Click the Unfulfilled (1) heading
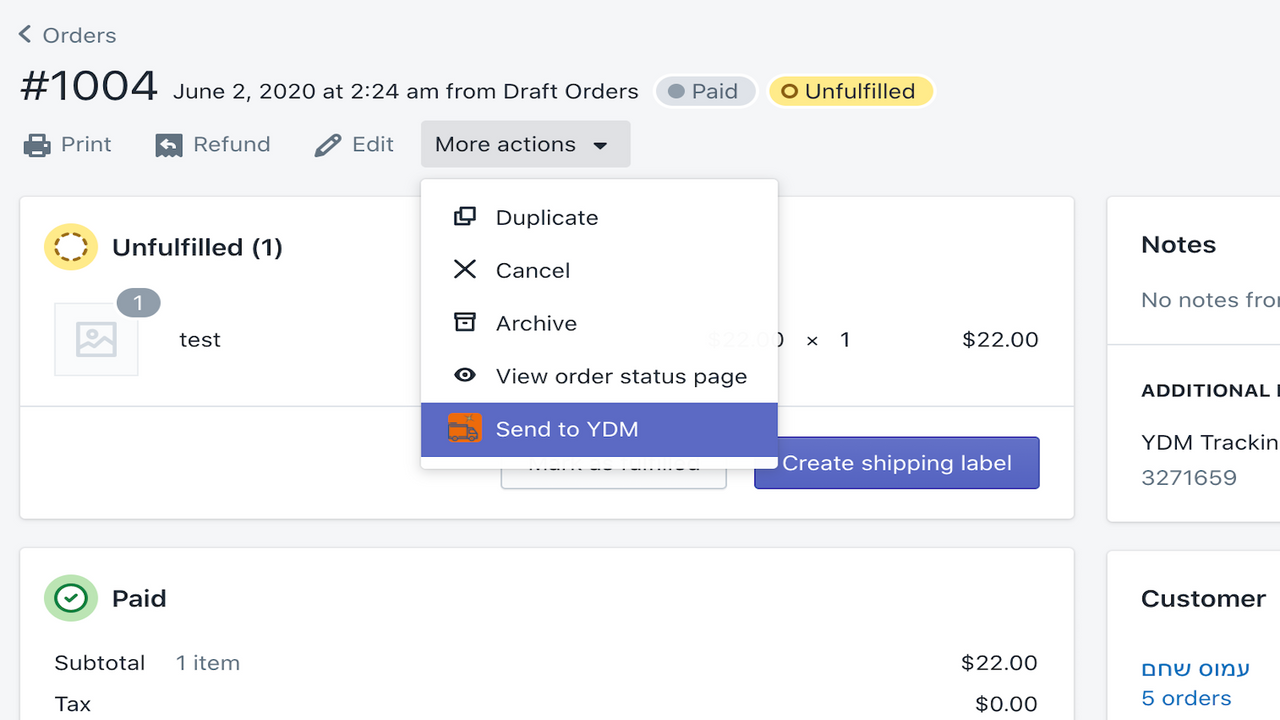Image resolution: width=1280 pixels, height=720 pixels. point(197,247)
